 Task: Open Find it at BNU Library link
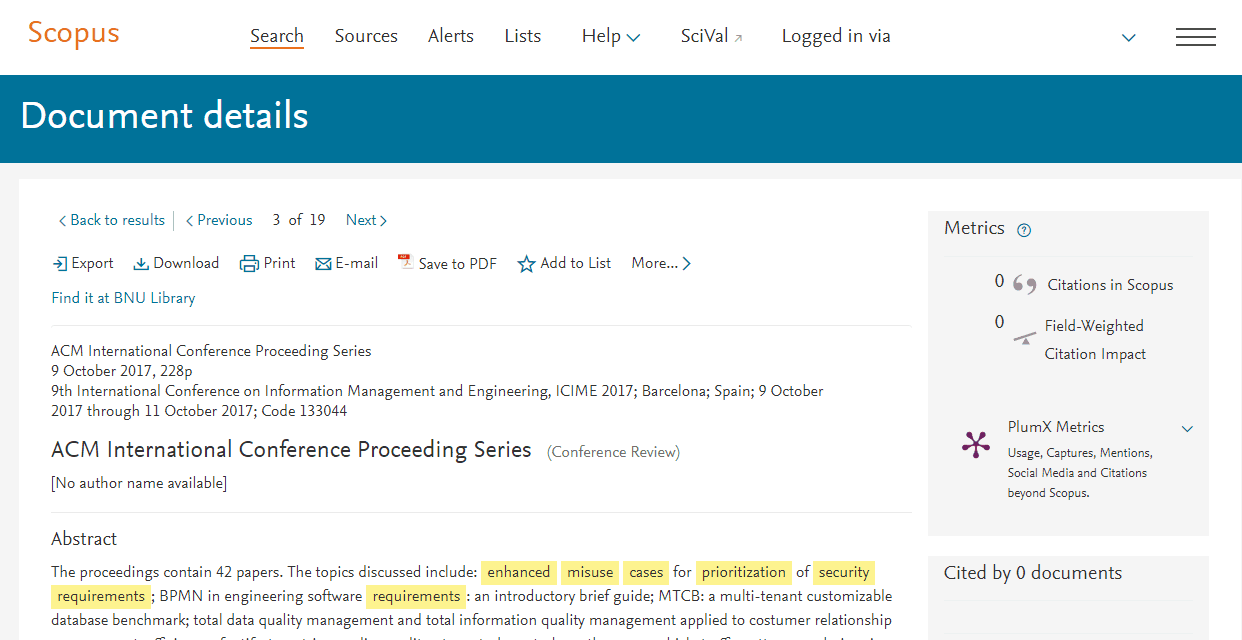click(123, 298)
